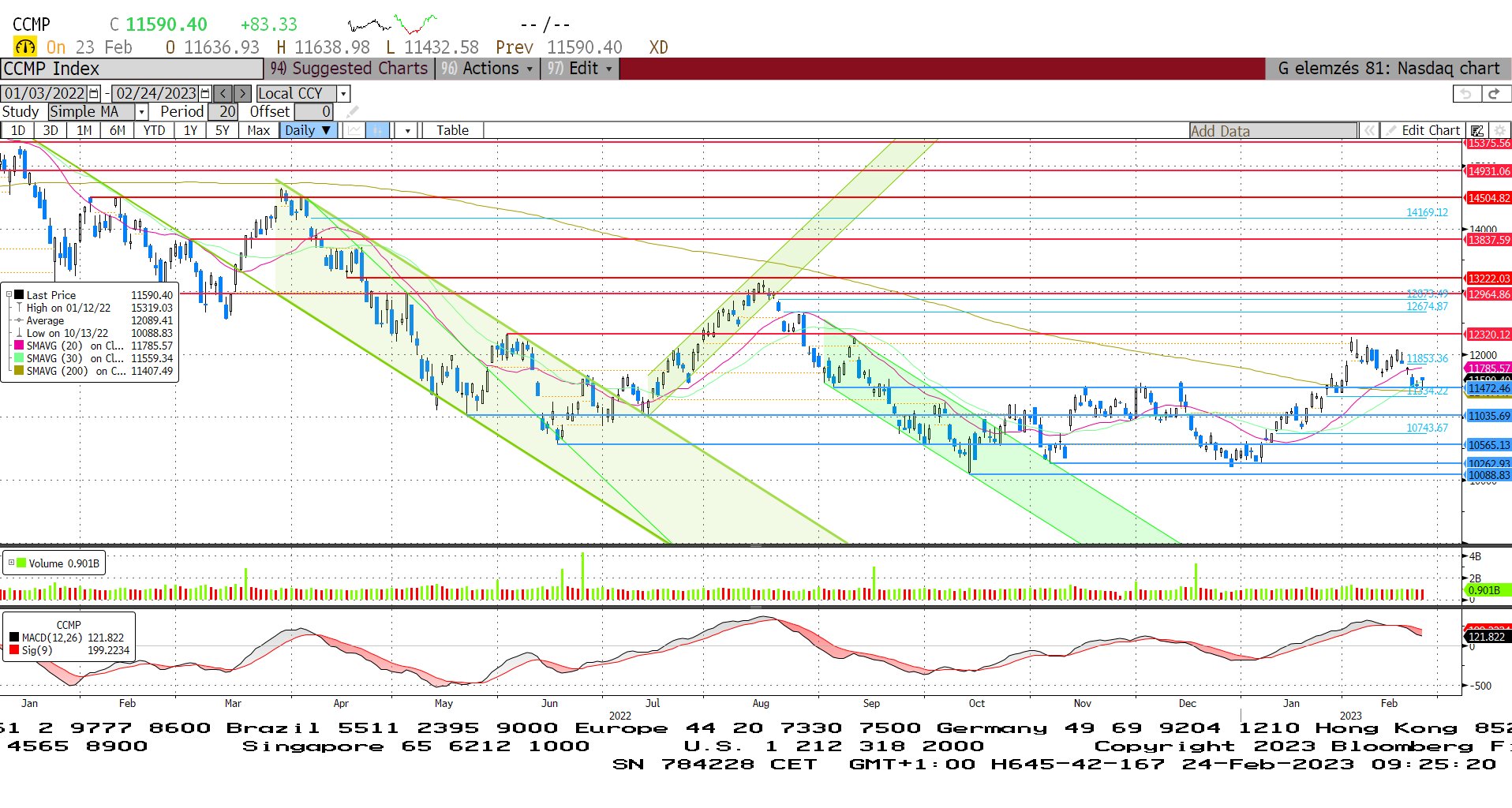Click the green SMAVG (30) color swatch
The width and height of the screenshot is (1512, 808).
click(19, 358)
